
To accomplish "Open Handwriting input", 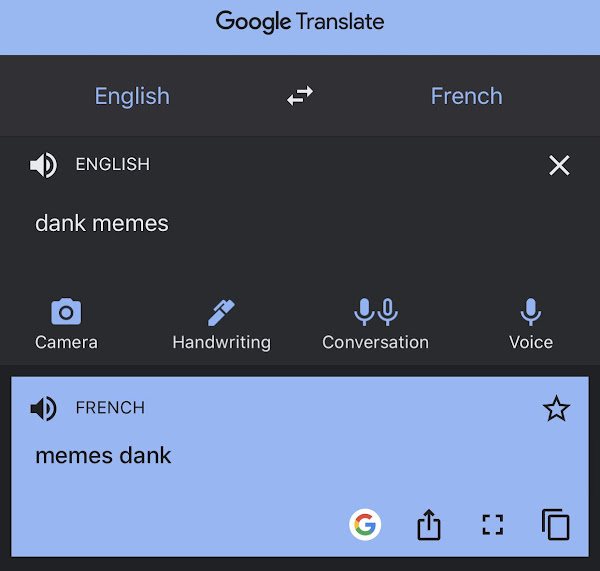I will (222, 325).
